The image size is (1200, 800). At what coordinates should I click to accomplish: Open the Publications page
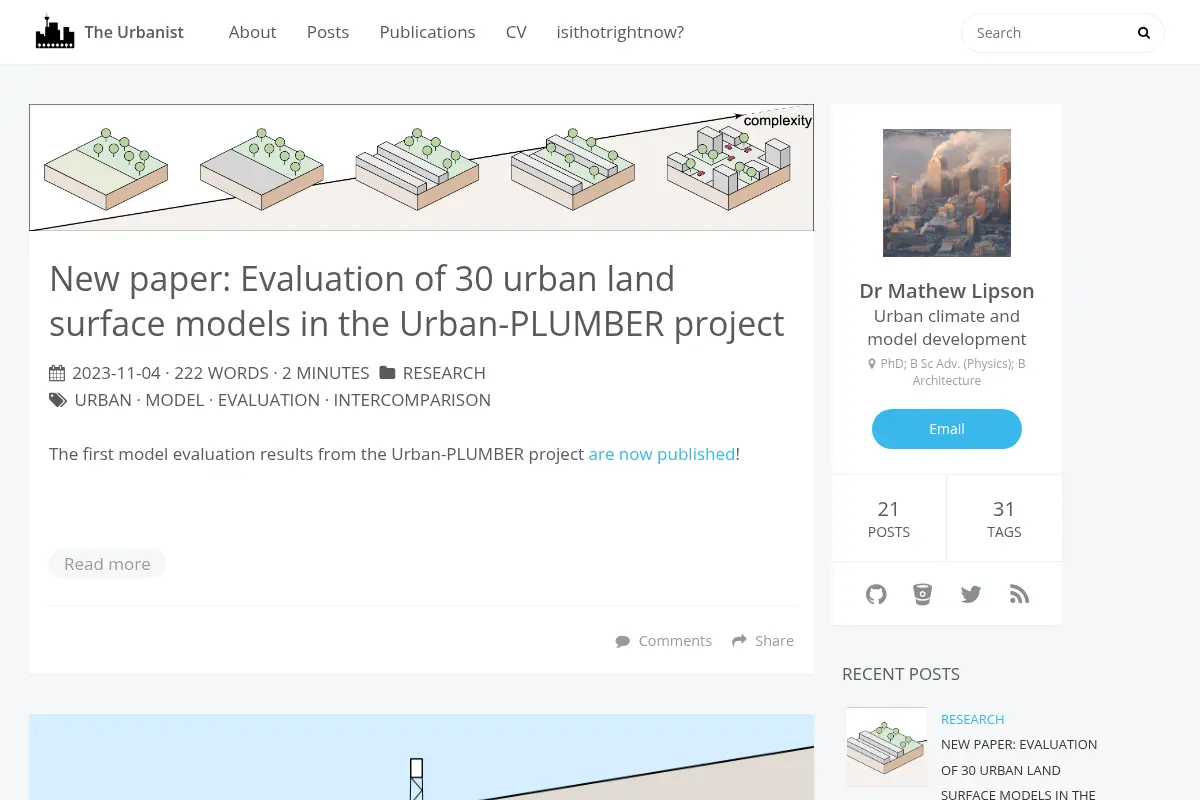(427, 32)
